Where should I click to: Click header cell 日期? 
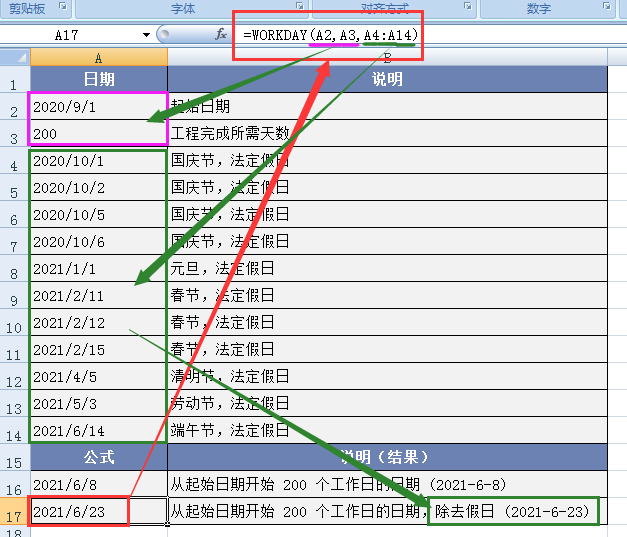[x=99, y=79]
